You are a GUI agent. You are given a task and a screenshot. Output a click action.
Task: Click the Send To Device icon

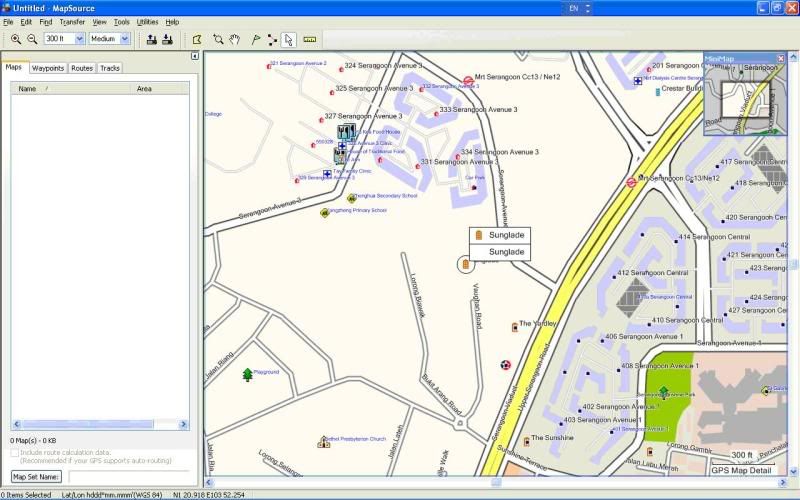pos(152,39)
